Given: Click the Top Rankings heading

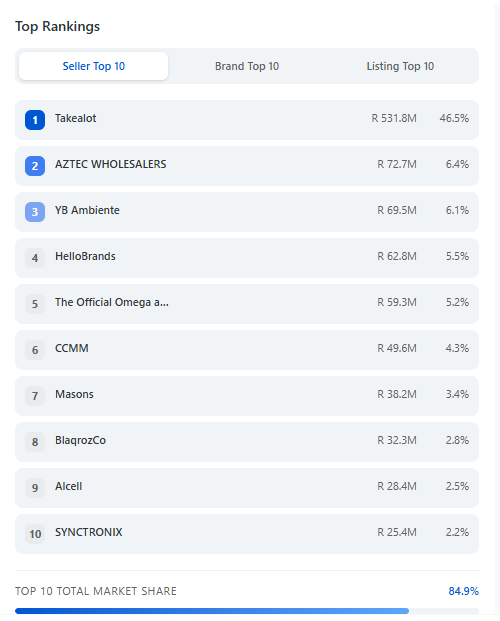Looking at the screenshot, I should (57, 27).
